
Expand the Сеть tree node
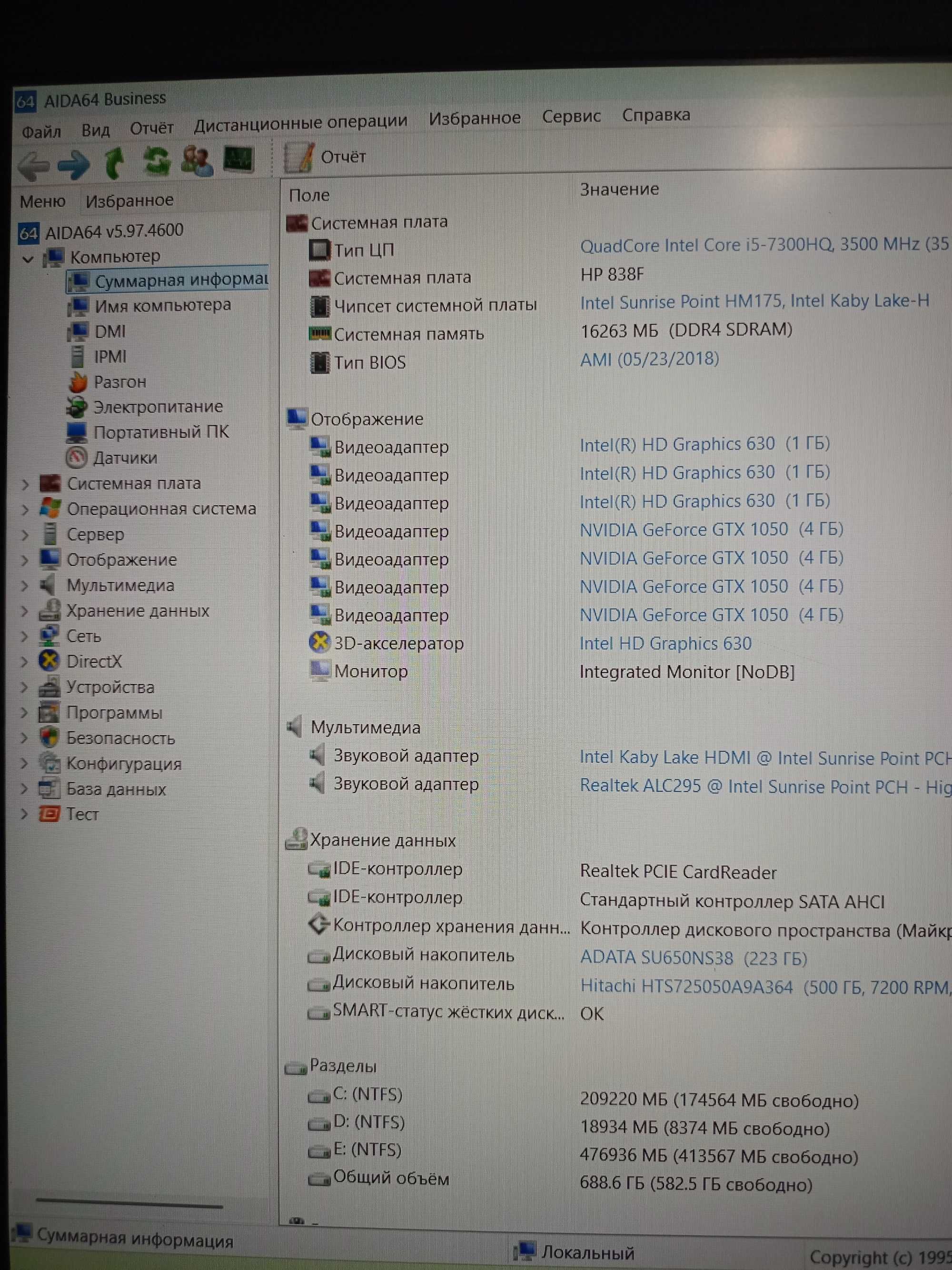coord(25,637)
